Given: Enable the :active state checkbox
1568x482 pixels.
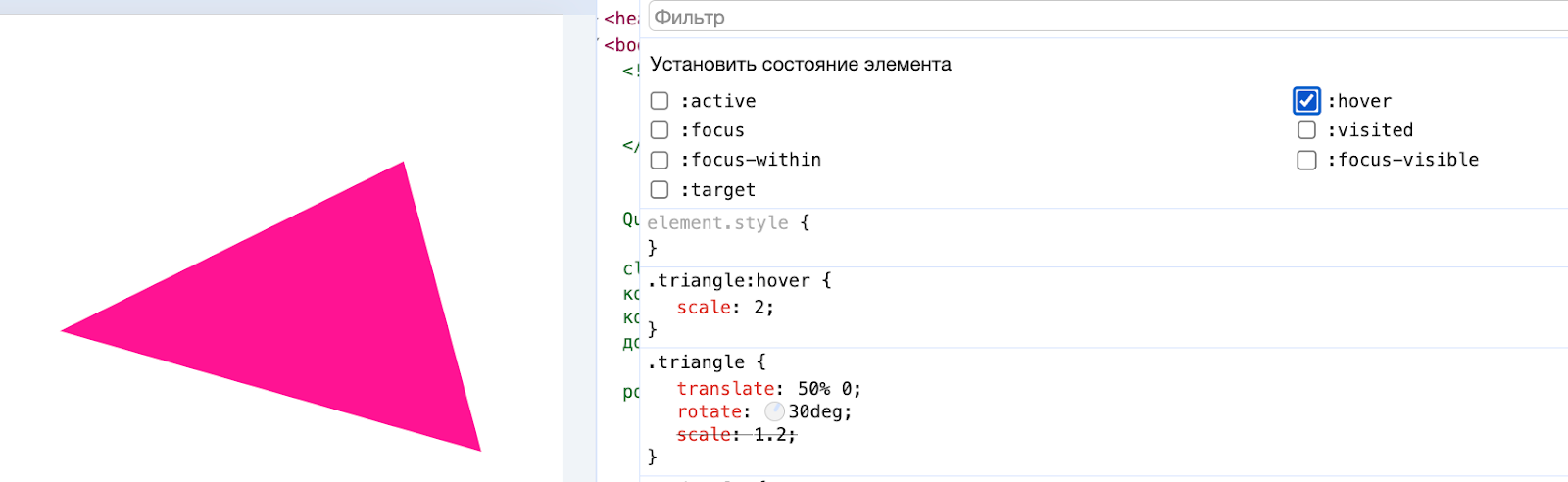Looking at the screenshot, I should pos(660,101).
